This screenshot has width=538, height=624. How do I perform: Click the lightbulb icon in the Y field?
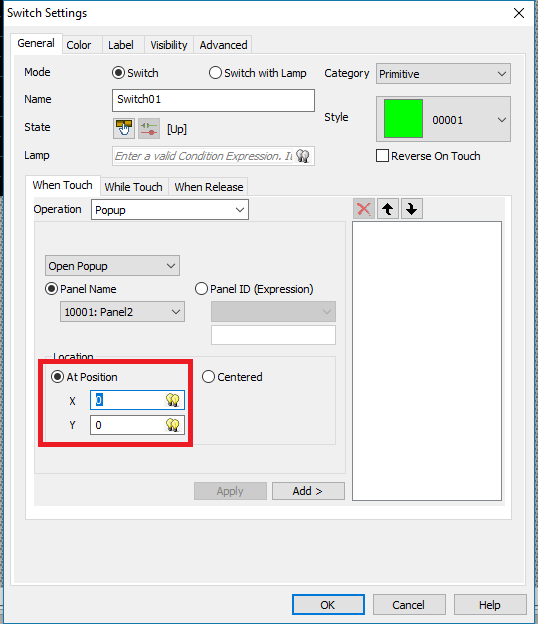(x=173, y=425)
